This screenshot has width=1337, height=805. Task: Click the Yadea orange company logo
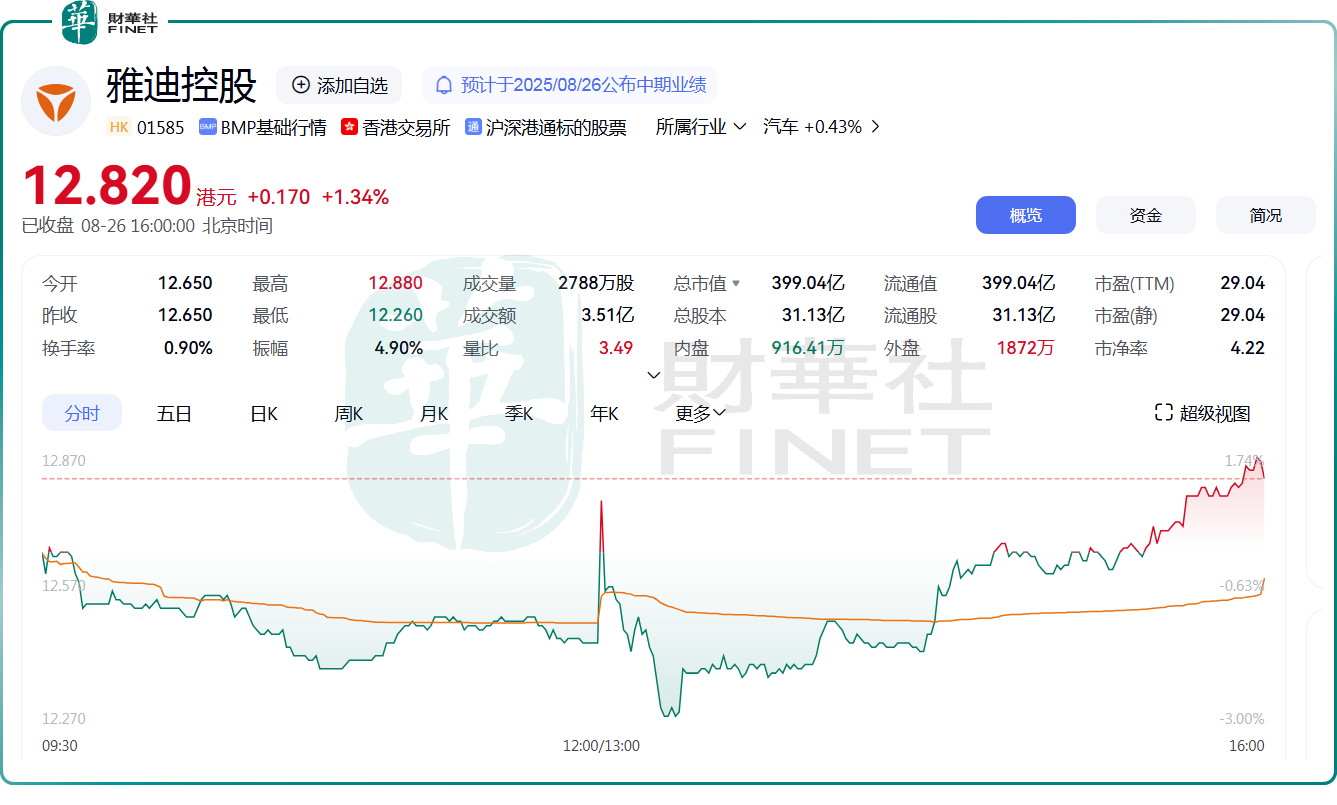pos(56,101)
